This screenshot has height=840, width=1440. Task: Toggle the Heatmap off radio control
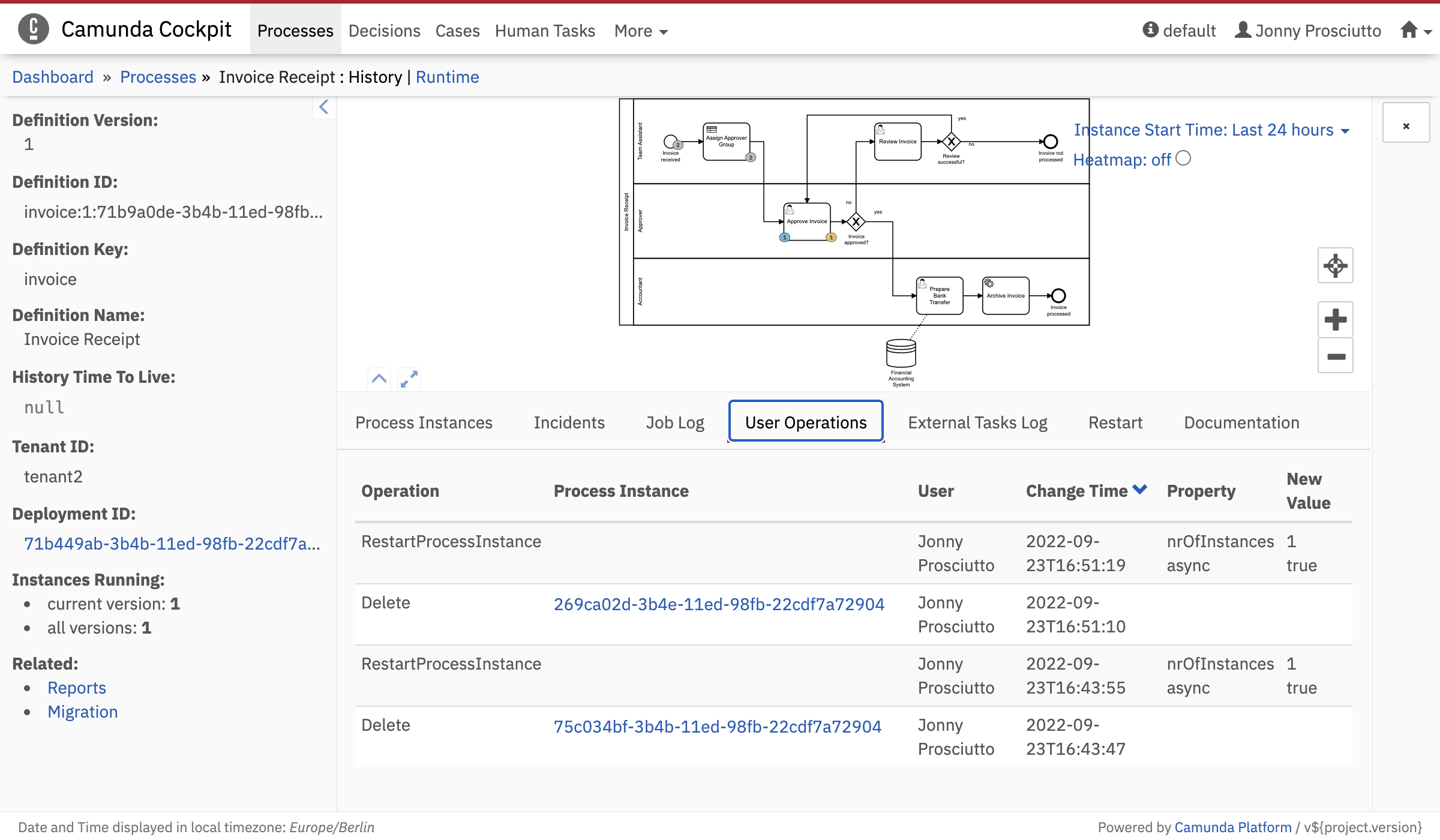(1183, 158)
